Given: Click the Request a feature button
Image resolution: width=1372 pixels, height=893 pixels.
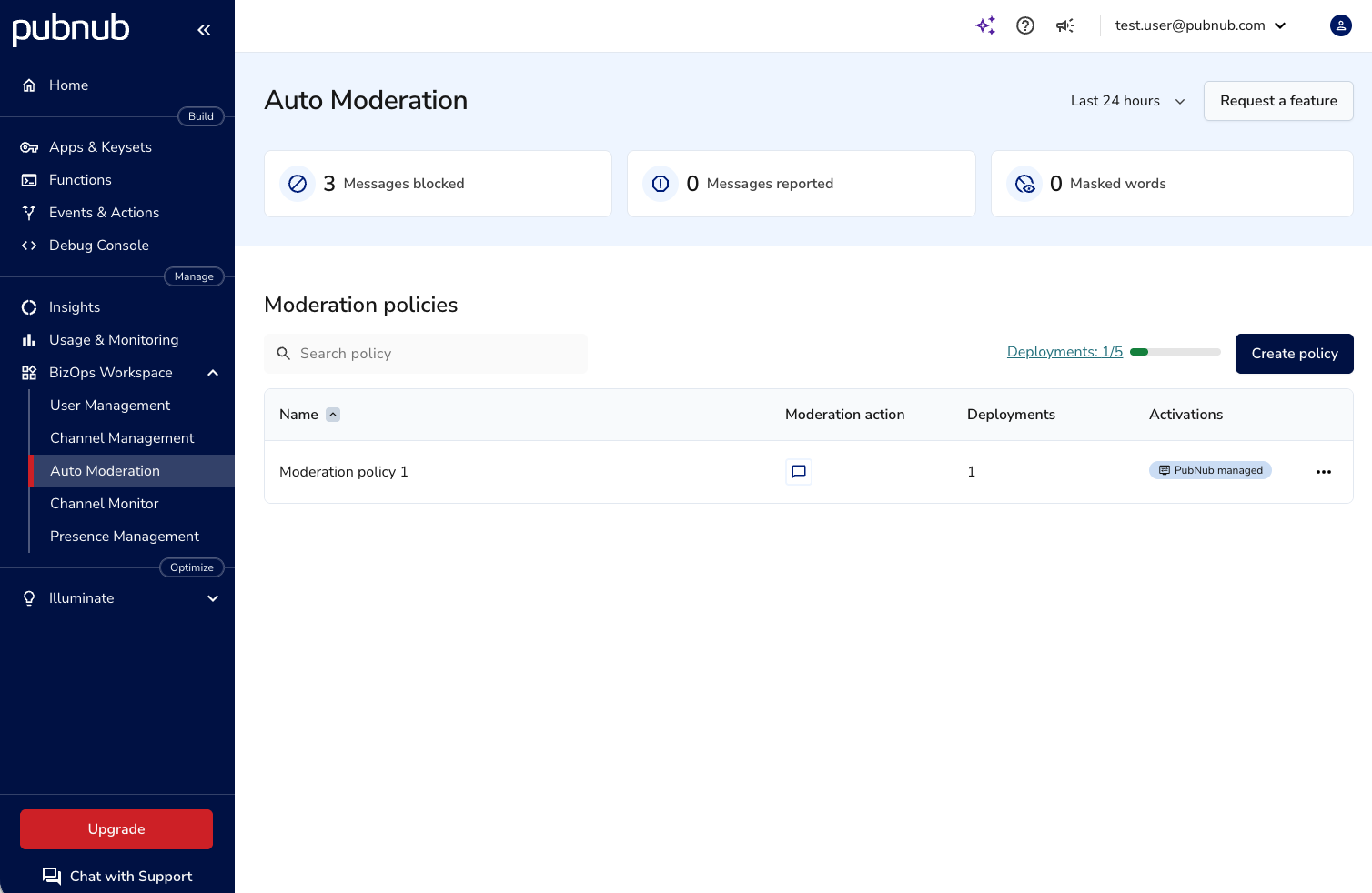Looking at the screenshot, I should [x=1278, y=101].
